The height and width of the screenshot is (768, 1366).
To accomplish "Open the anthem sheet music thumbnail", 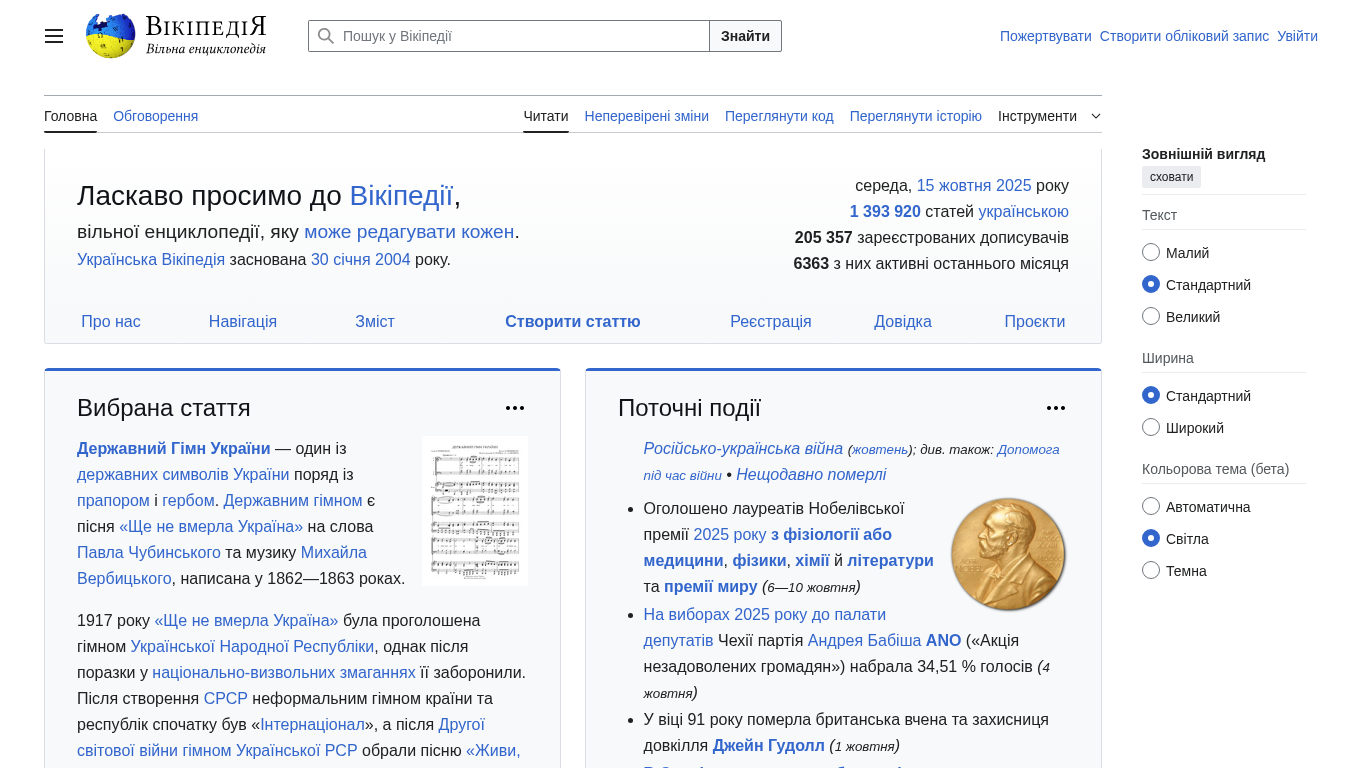I will [x=475, y=511].
